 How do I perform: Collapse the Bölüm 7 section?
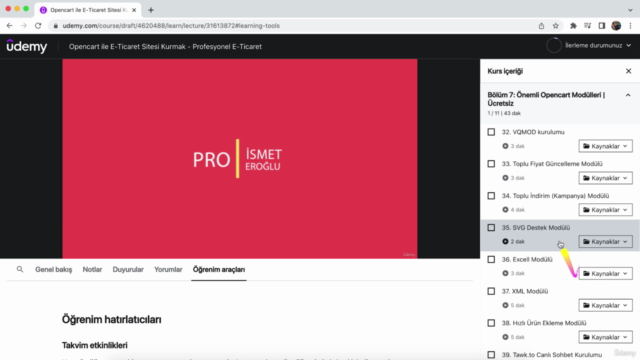(x=628, y=95)
